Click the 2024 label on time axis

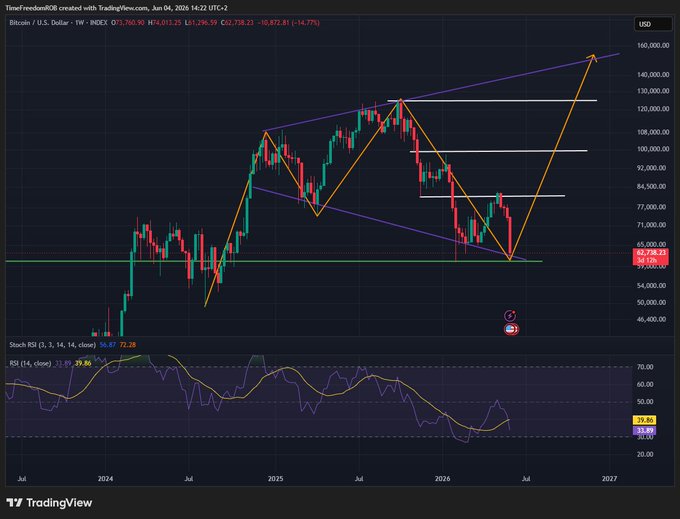click(105, 479)
